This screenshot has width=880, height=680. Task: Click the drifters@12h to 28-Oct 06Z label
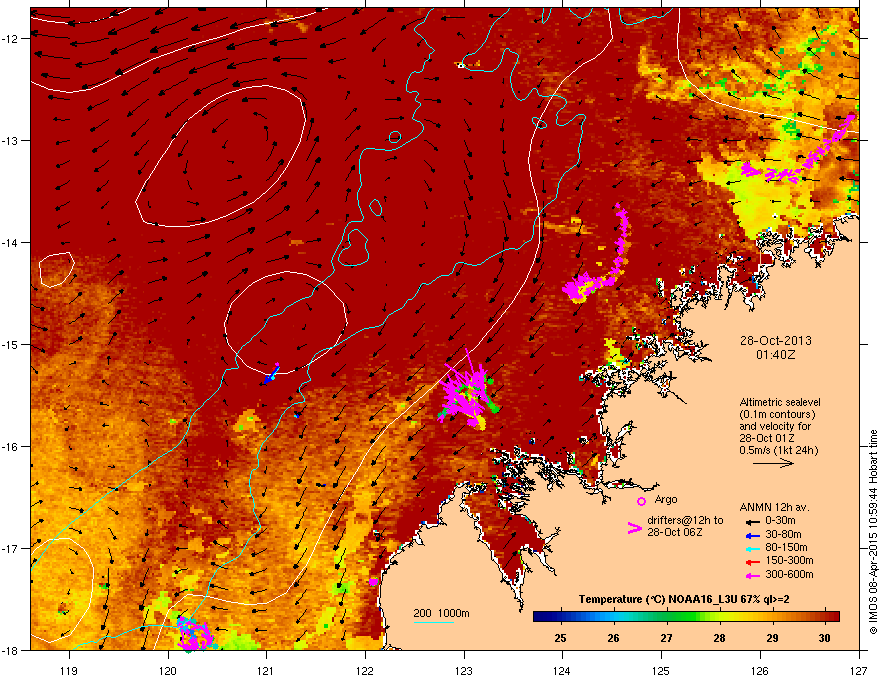[685, 526]
